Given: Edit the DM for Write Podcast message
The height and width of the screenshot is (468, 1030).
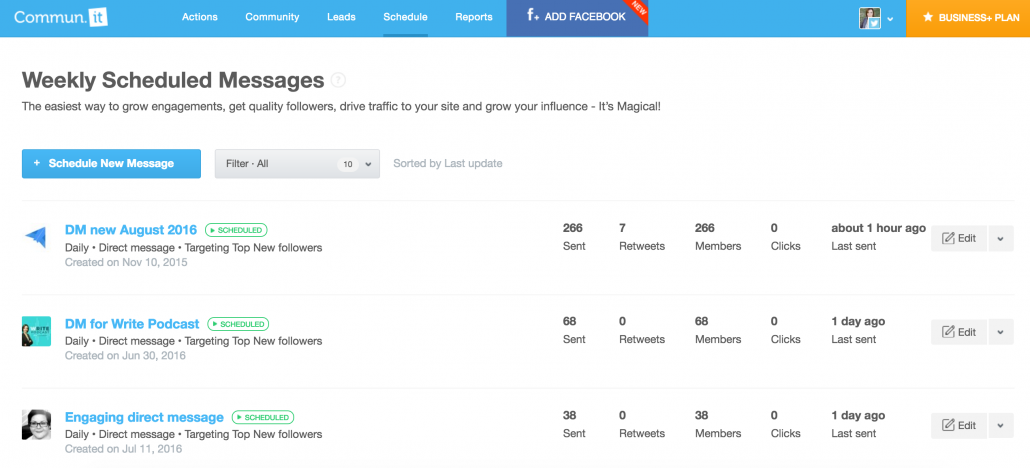Looking at the screenshot, I should [x=959, y=332].
